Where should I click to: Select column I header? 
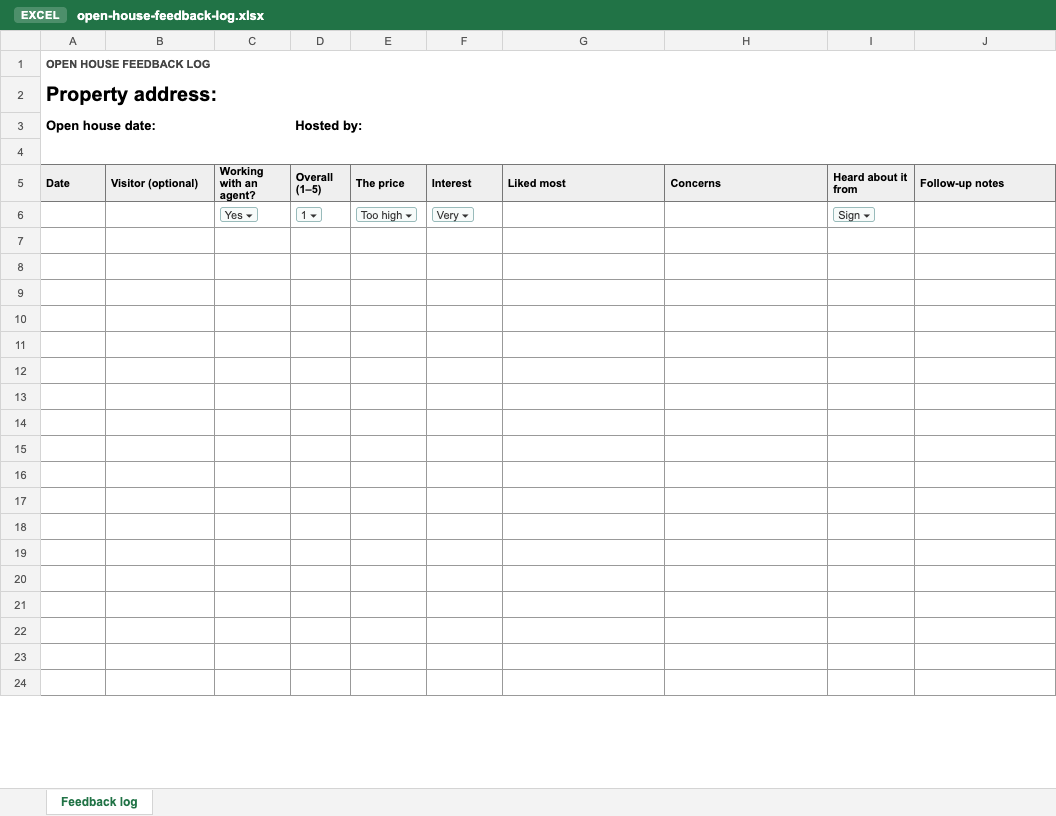(871, 41)
